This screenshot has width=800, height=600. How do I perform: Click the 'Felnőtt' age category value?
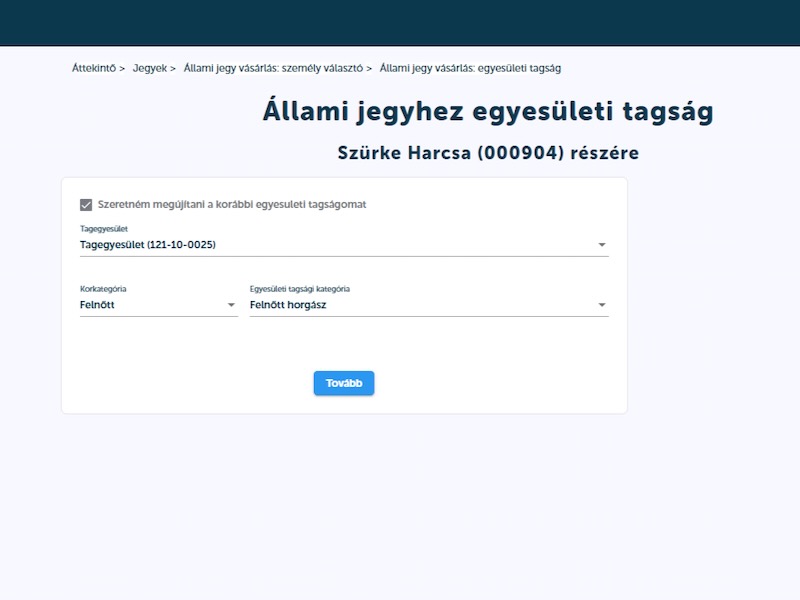98,305
